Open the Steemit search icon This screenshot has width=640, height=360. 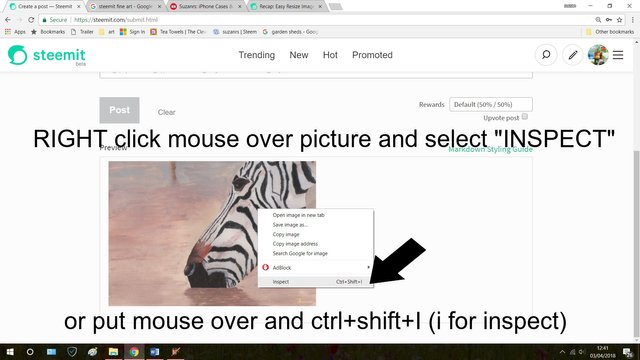point(546,55)
